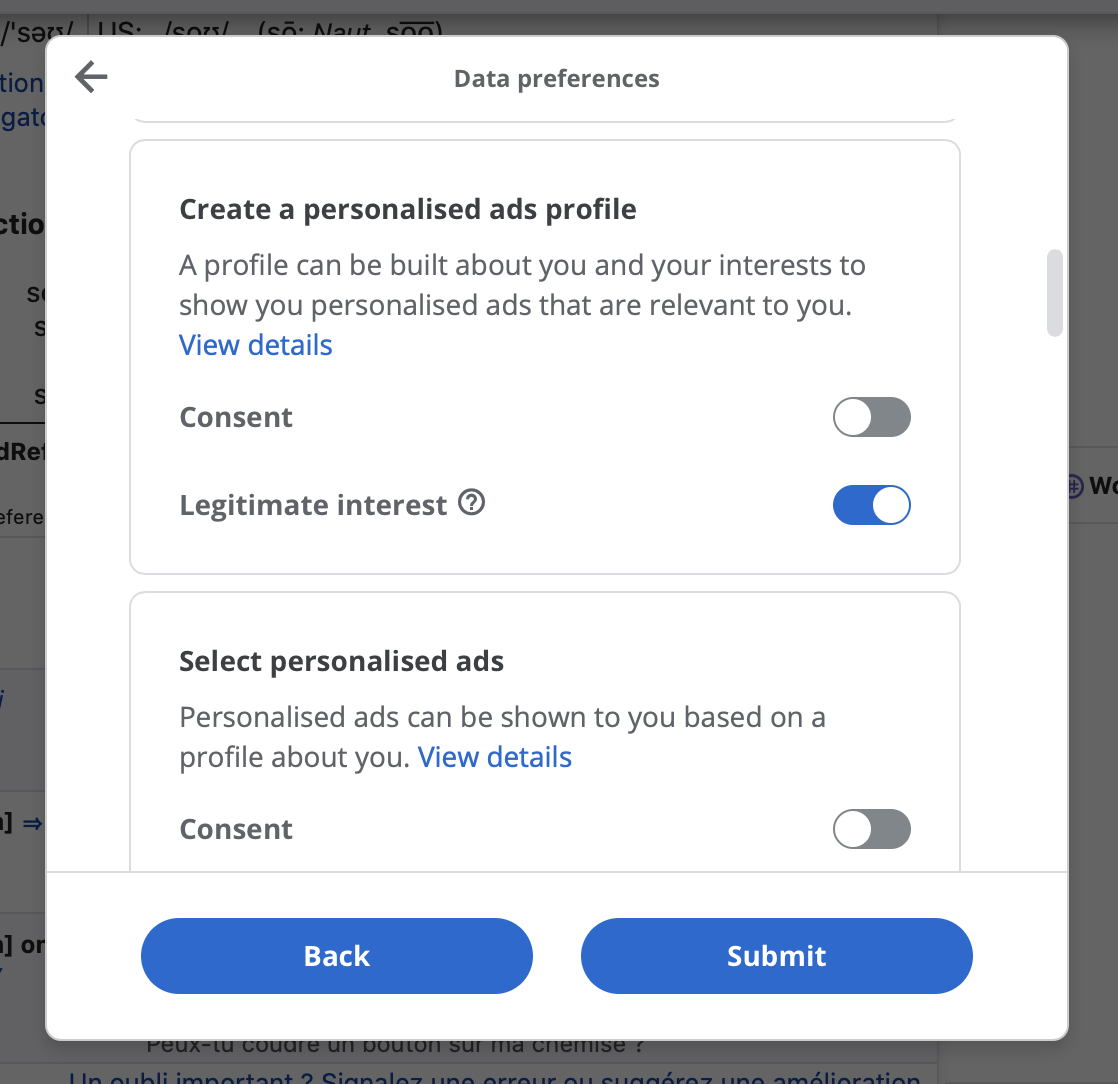1118x1084 pixels.
Task: Disable the Legitimate interest switch
Action: tap(871, 505)
